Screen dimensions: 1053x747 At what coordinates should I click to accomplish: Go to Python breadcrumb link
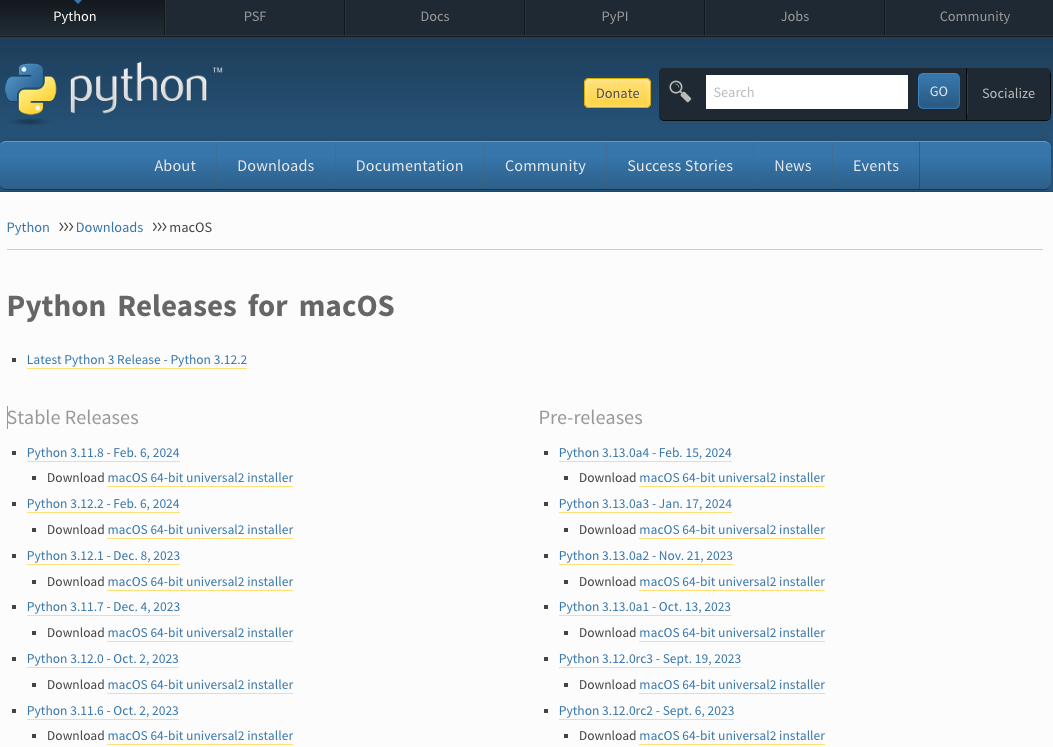[28, 228]
